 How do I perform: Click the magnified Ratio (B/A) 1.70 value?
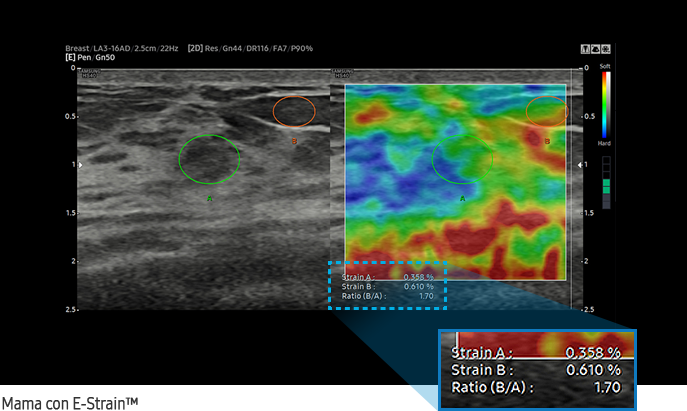[604, 387]
